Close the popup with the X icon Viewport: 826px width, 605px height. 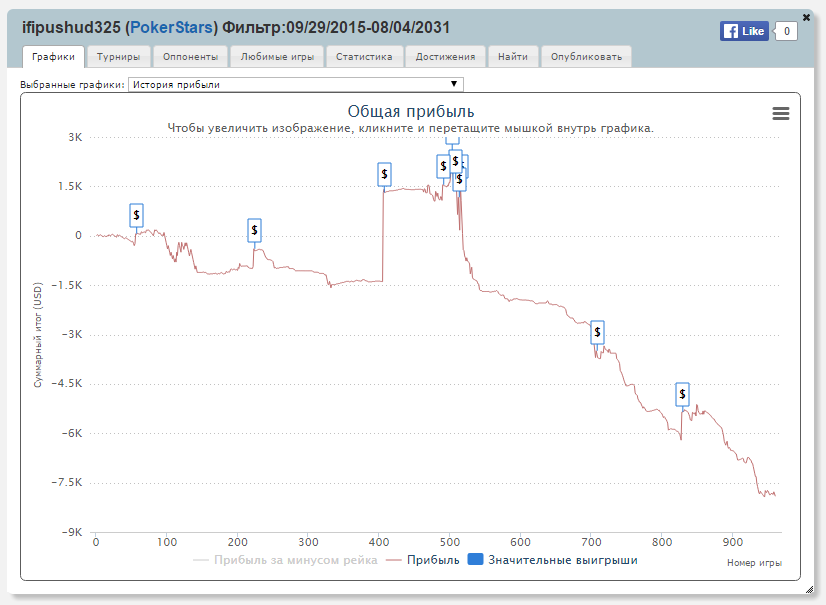coord(806,17)
